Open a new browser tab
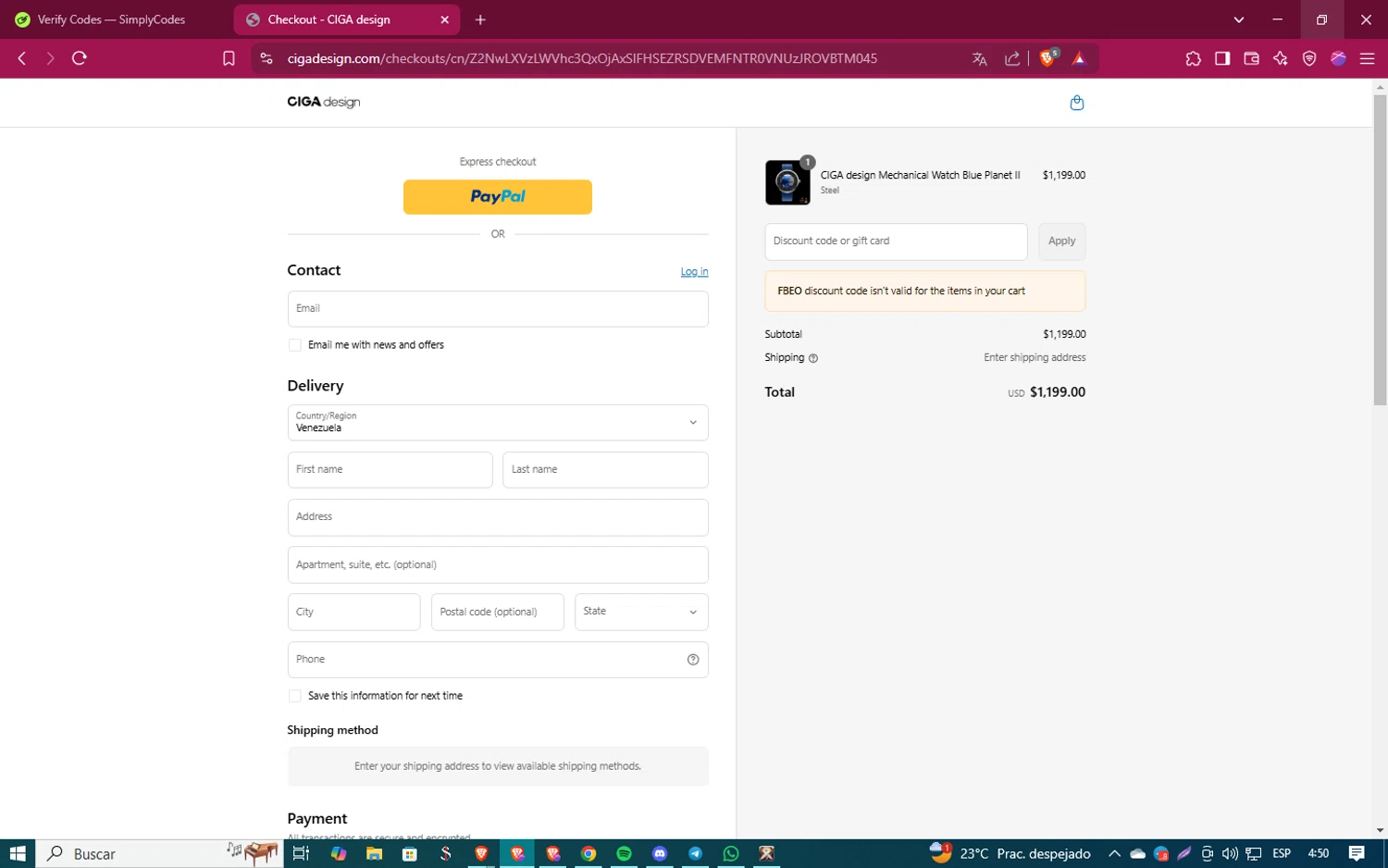1388x868 pixels. click(x=480, y=19)
